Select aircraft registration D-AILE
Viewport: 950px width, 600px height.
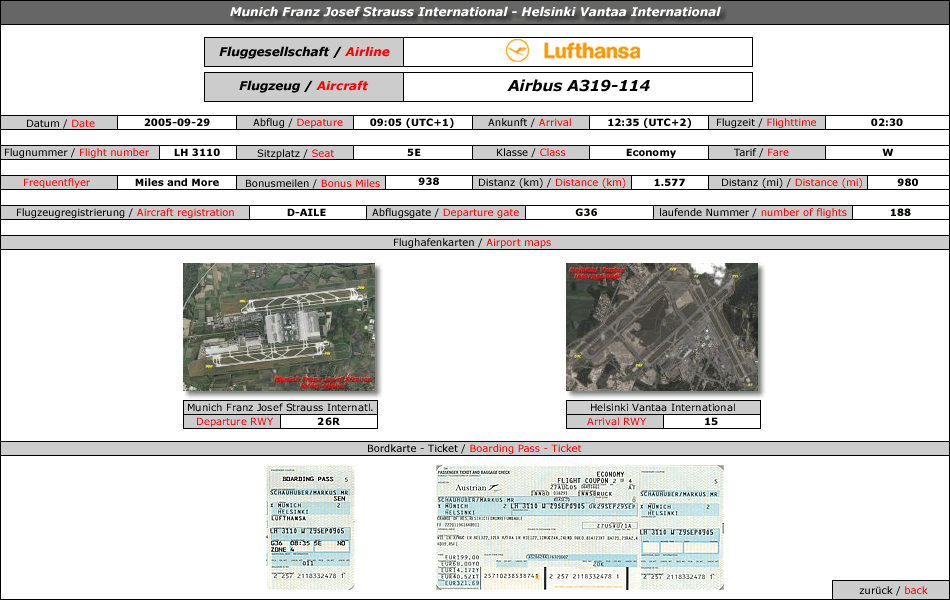tap(307, 213)
